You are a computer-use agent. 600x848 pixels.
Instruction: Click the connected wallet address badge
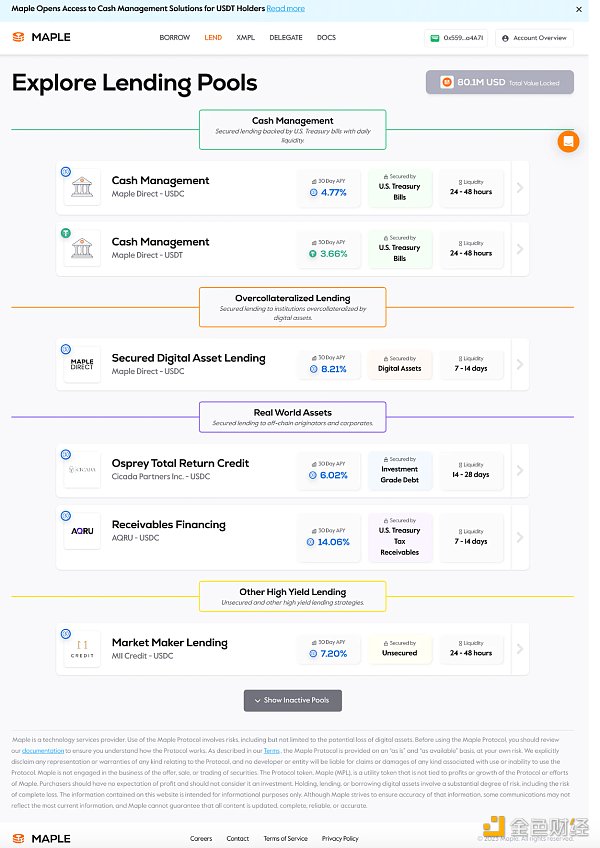click(457, 38)
